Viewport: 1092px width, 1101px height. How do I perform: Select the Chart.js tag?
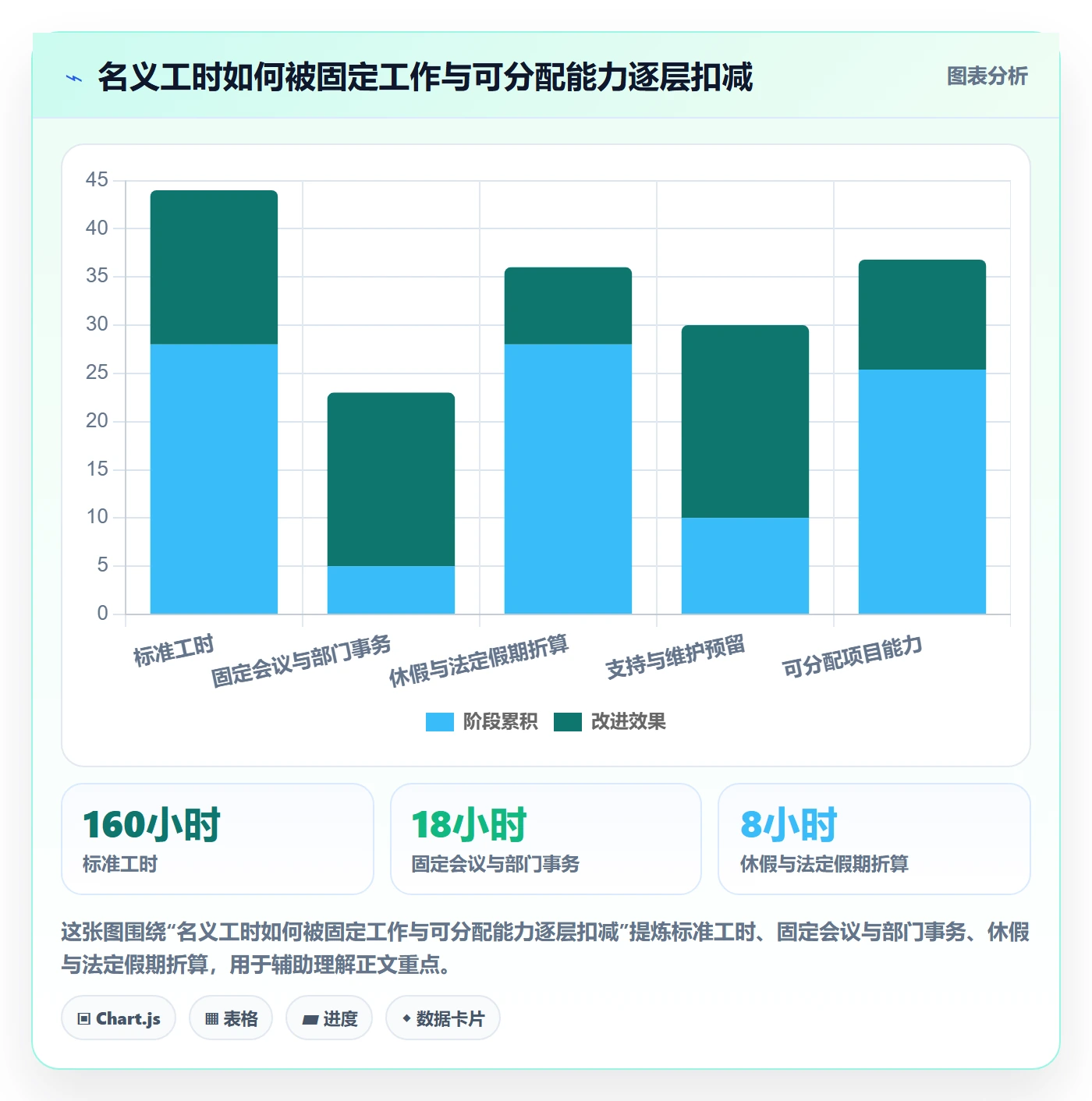(x=119, y=1018)
